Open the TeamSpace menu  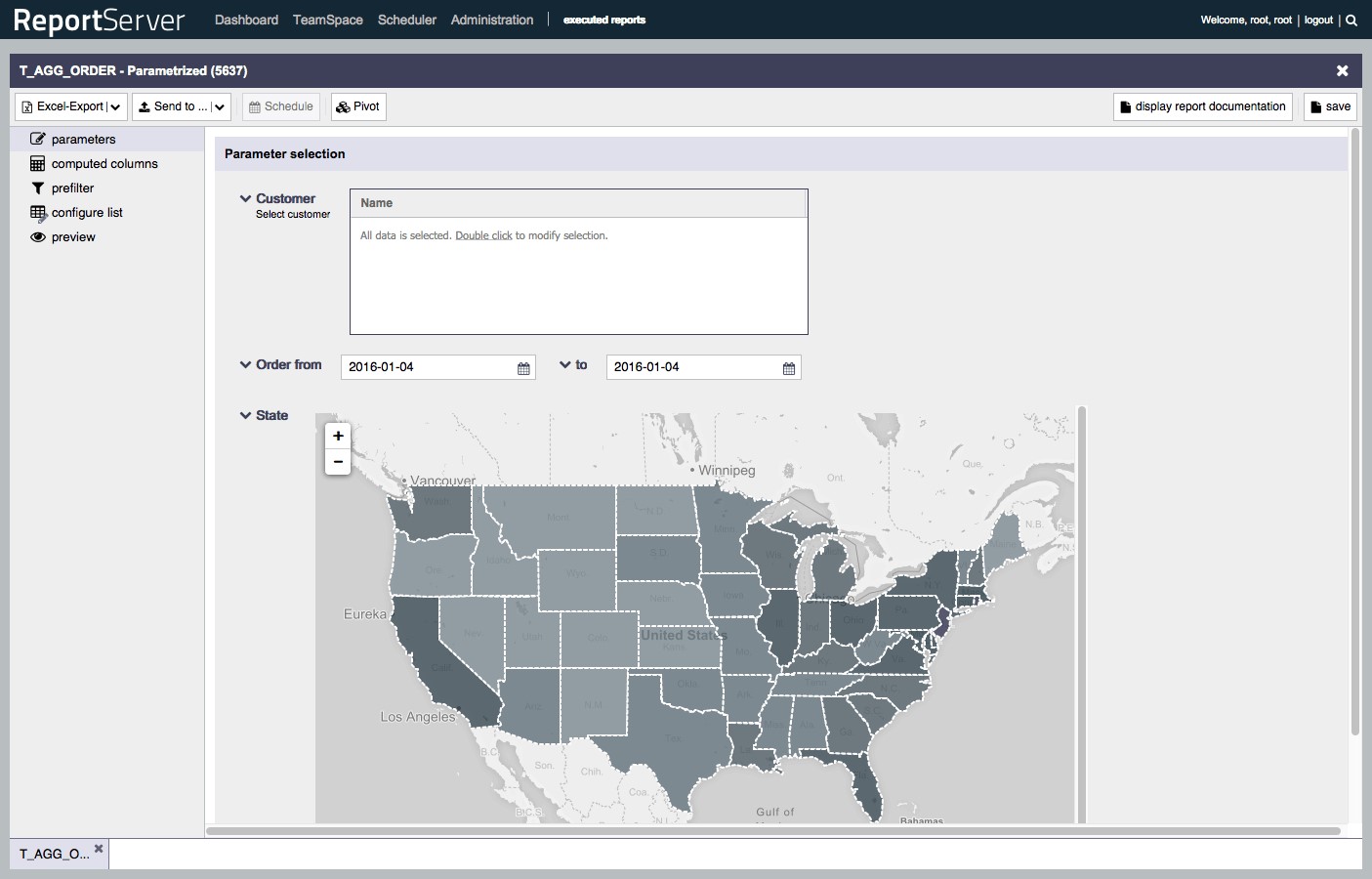tap(327, 20)
